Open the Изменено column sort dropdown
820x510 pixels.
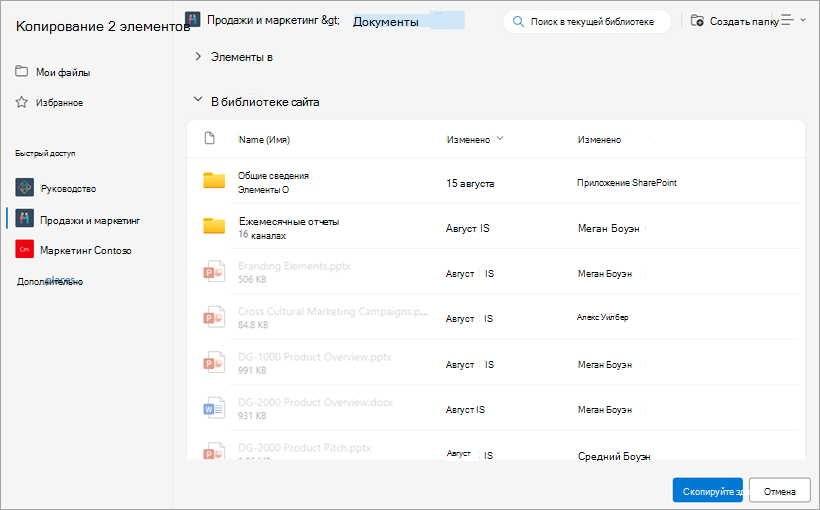pyautogui.click(x=500, y=139)
